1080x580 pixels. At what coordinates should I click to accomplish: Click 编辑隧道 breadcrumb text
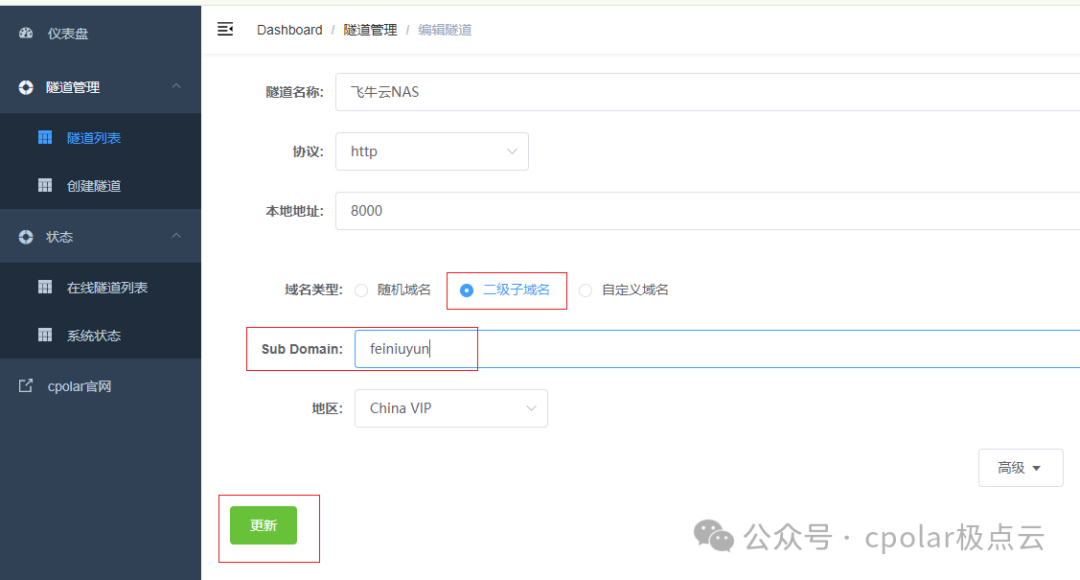click(x=445, y=30)
